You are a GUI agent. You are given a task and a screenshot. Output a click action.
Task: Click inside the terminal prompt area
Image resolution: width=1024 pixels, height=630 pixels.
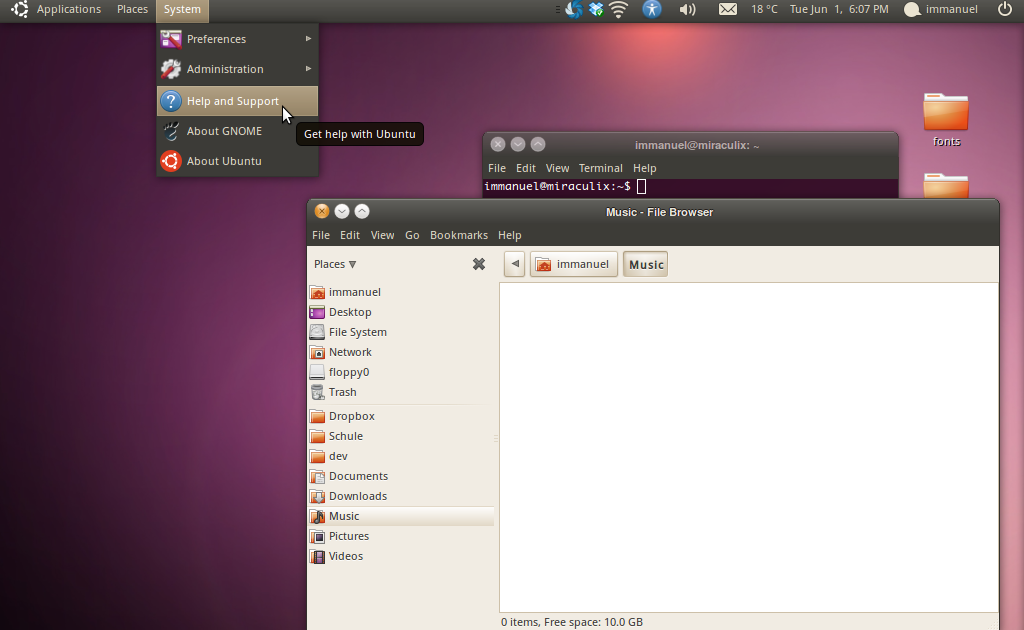click(640, 186)
